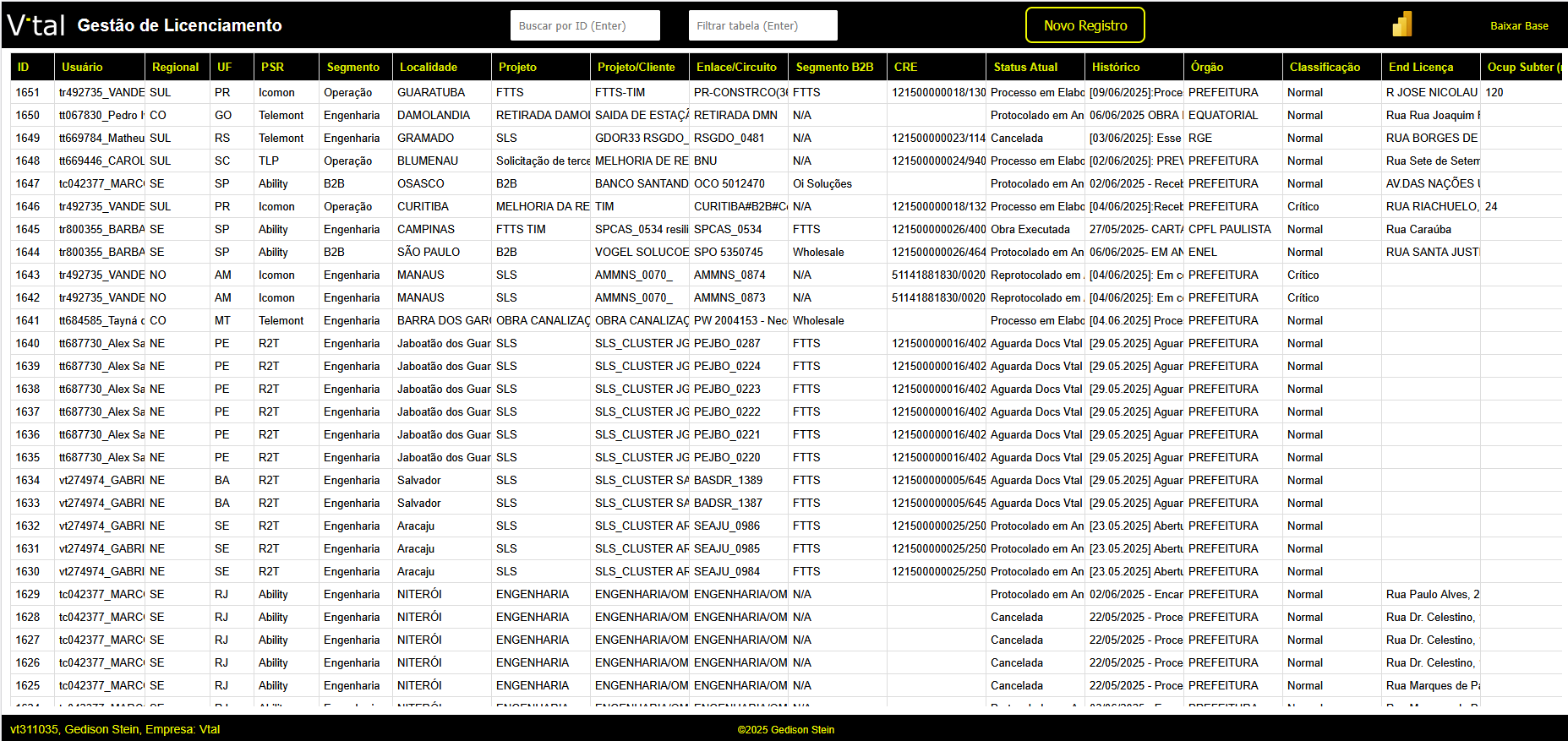The image size is (1568, 741).
Task: Select the Localidade column header
Action: point(428,67)
